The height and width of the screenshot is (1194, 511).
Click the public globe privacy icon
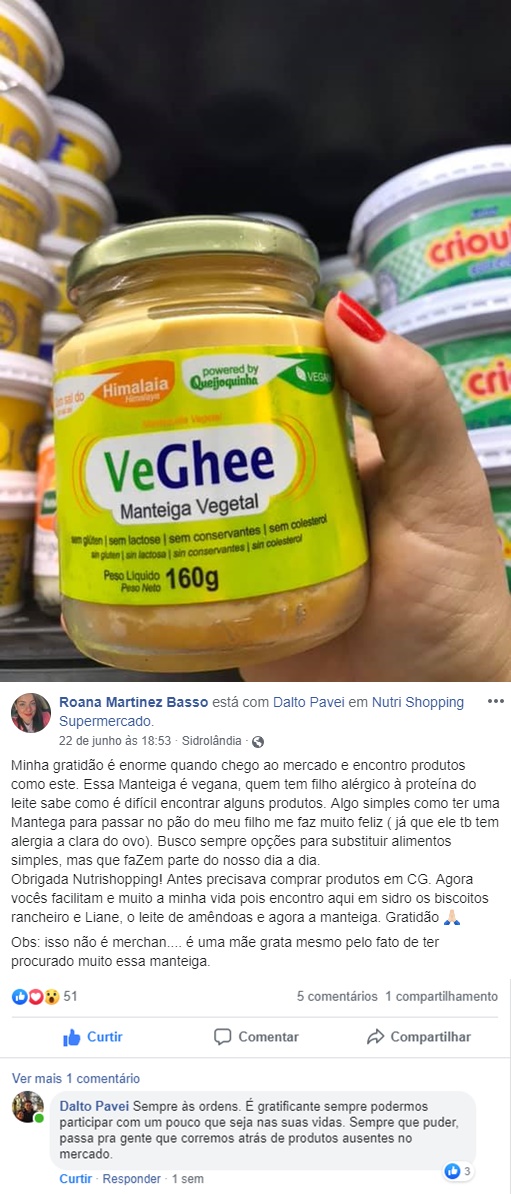click(x=257, y=741)
